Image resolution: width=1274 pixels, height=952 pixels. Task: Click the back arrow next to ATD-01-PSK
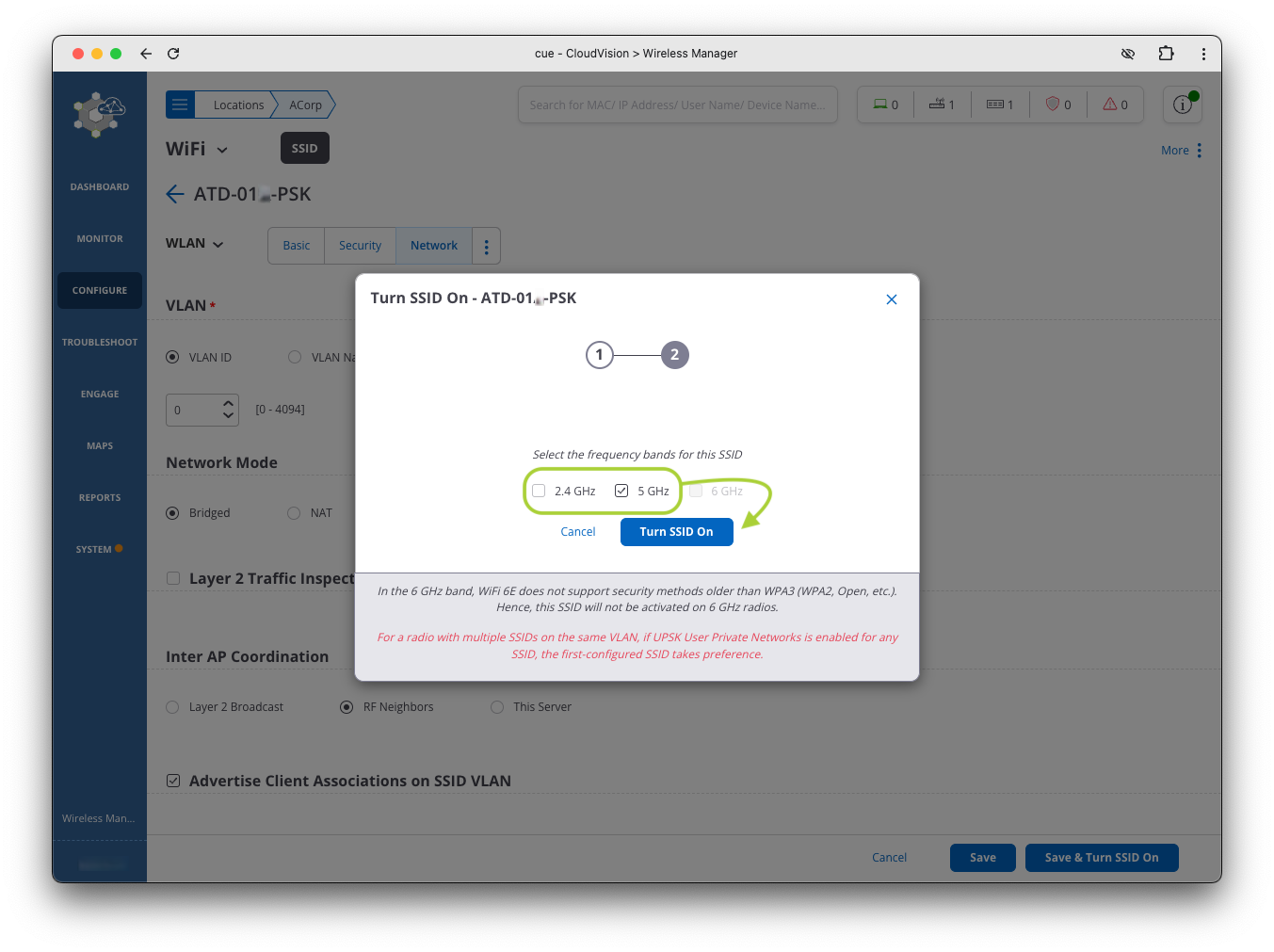(175, 194)
